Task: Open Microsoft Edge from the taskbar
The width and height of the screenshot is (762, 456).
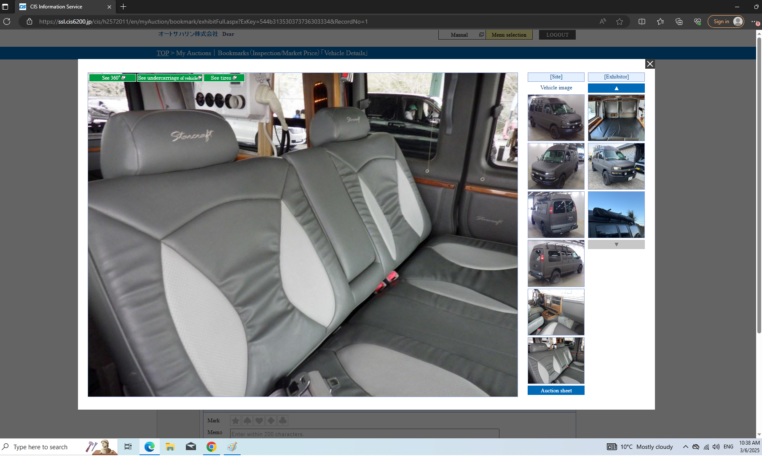Action: tap(149, 447)
